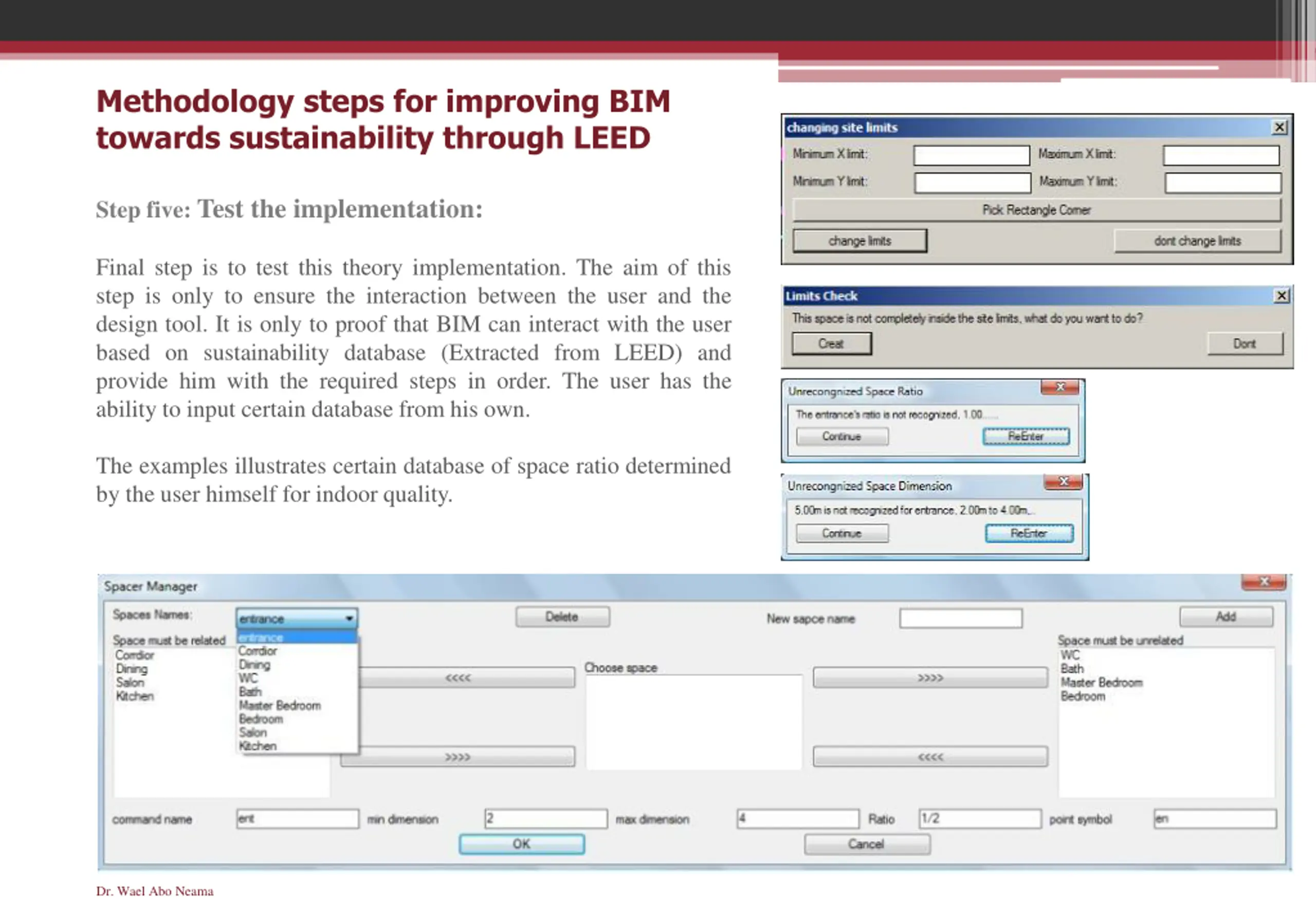Screen dimensions: 1316x911
Task: Click the lower >>>> button beside related list
Action: 458,757
